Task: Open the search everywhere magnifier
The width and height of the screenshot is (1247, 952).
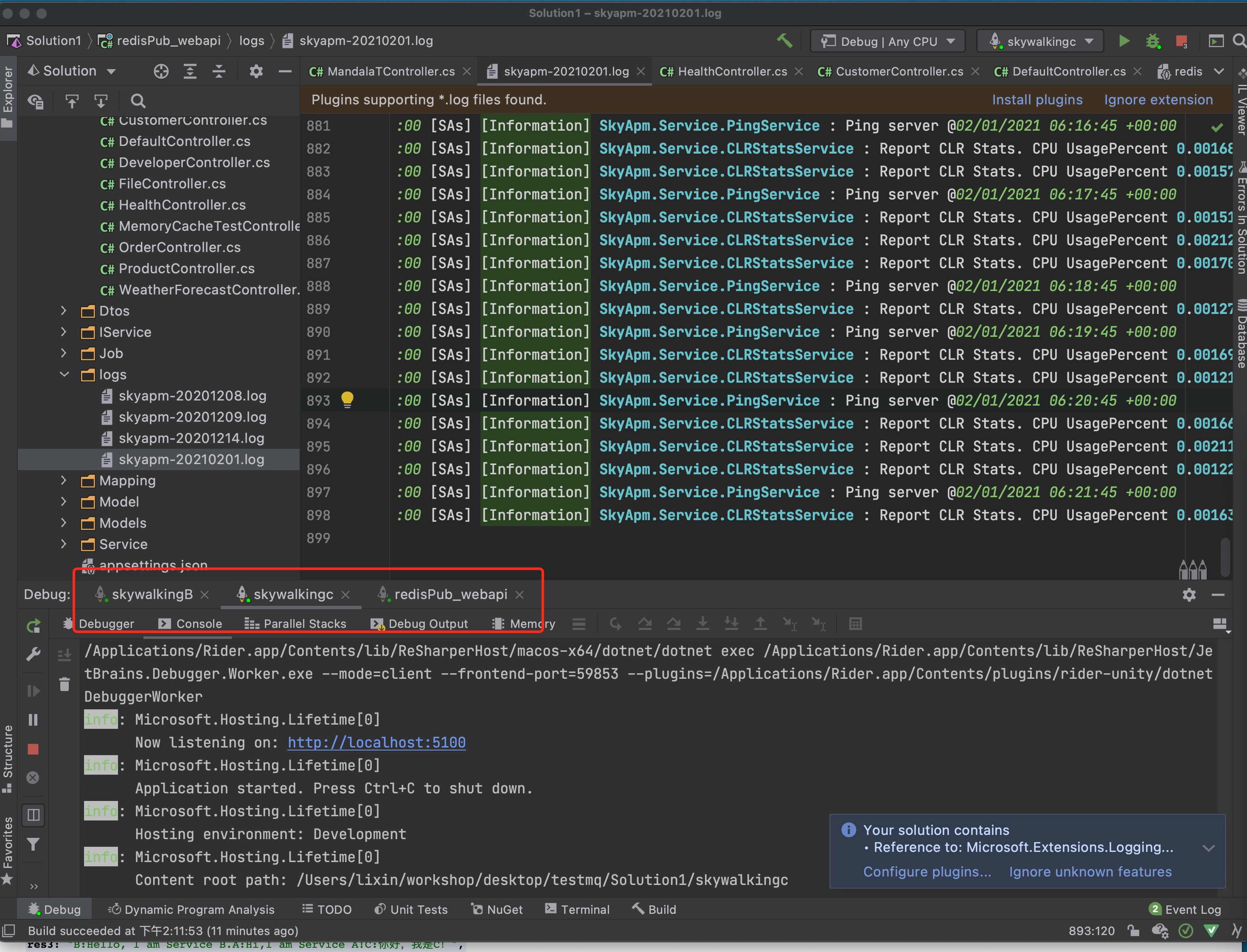Action: coord(1239,41)
